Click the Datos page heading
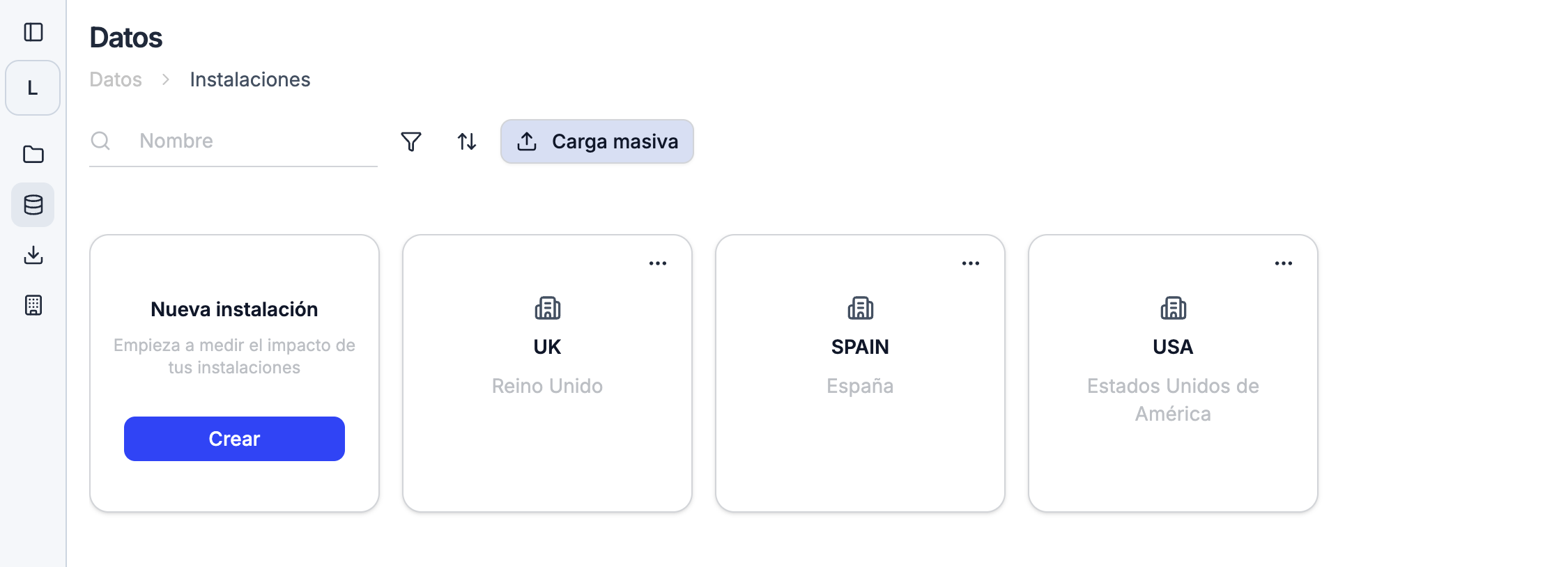This screenshot has width=1568, height=567. click(x=127, y=38)
